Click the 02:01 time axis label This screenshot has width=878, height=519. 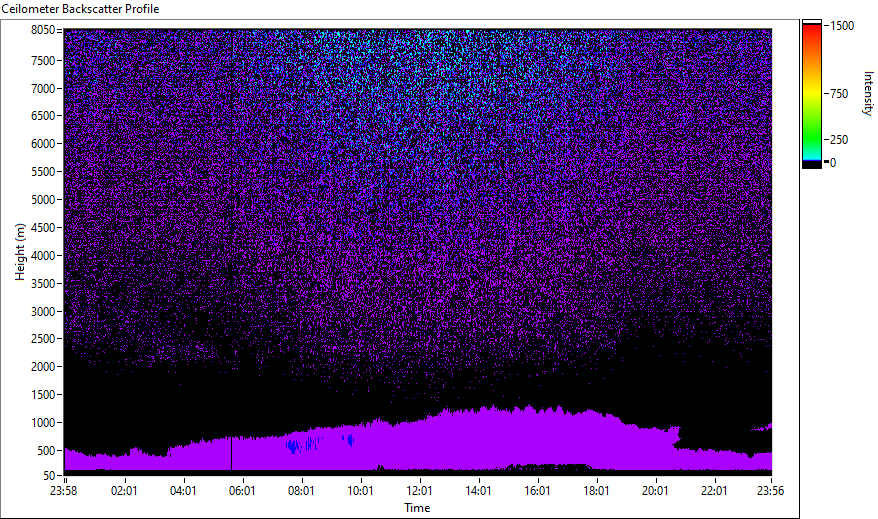(x=124, y=491)
